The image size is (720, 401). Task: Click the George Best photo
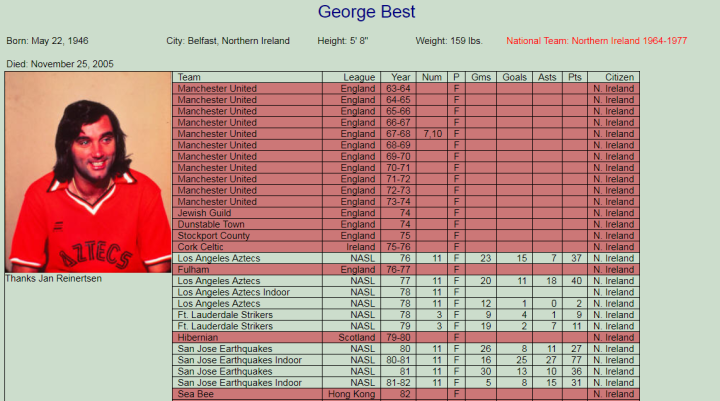[88, 172]
